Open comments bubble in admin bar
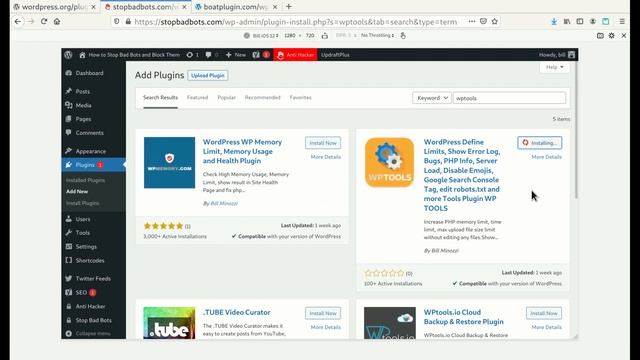This screenshot has width=640, height=360. [211, 55]
